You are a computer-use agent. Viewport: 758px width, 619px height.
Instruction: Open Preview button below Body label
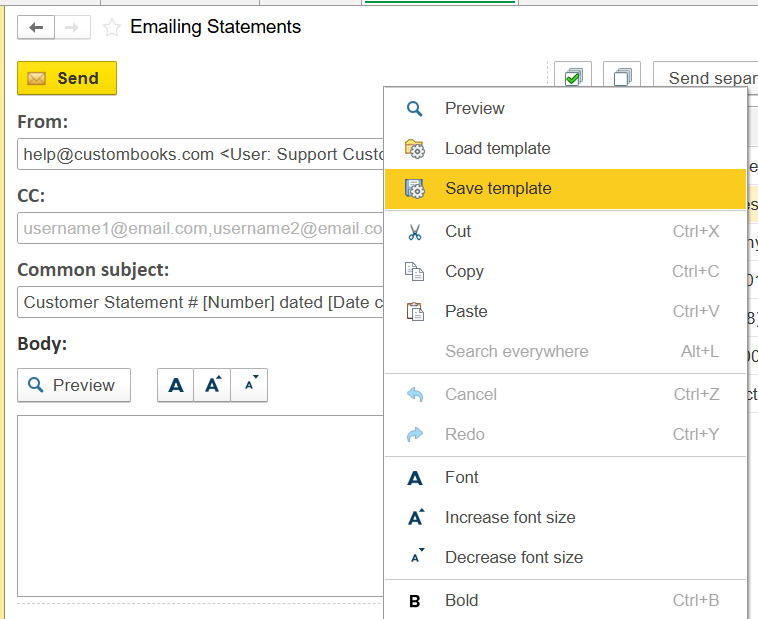click(x=73, y=385)
